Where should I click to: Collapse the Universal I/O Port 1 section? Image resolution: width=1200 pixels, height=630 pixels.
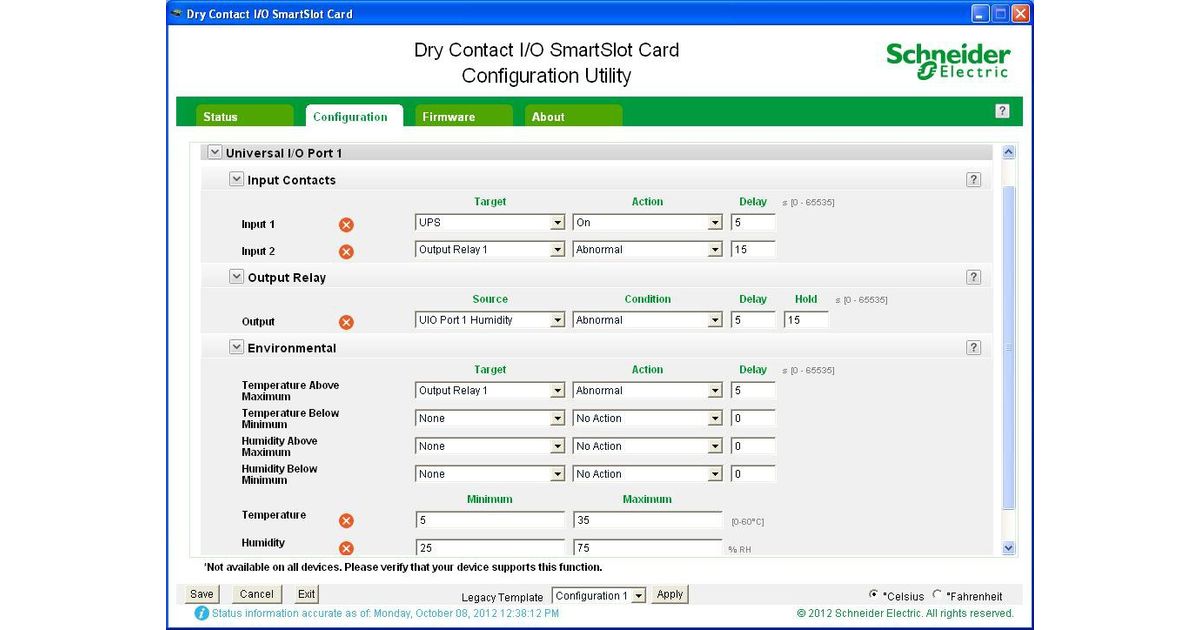(214, 153)
